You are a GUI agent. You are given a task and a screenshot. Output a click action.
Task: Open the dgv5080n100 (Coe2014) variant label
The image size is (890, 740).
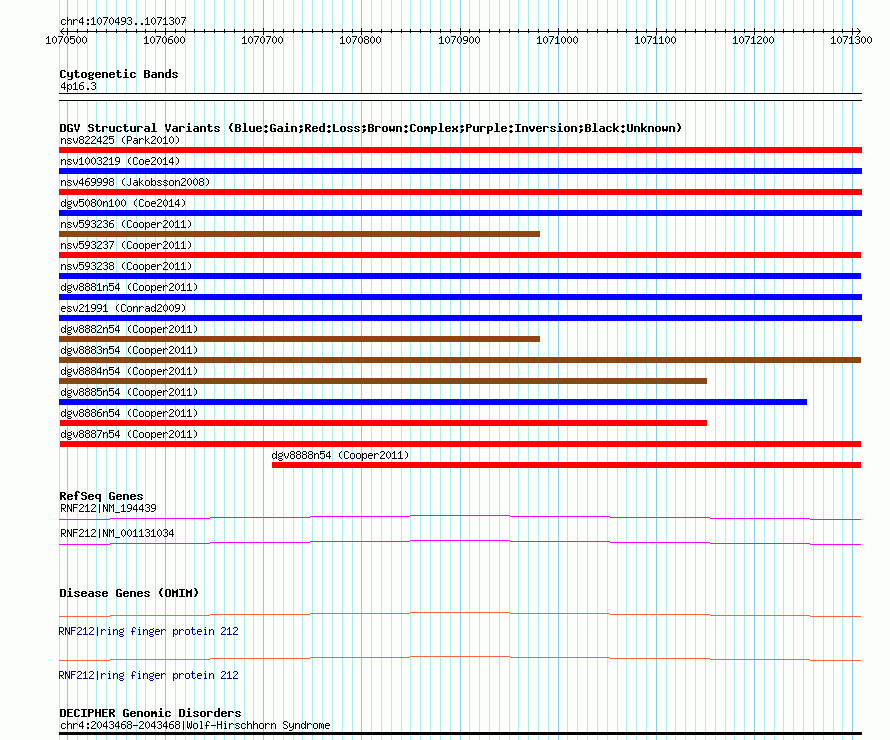click(x=123, y=203)
